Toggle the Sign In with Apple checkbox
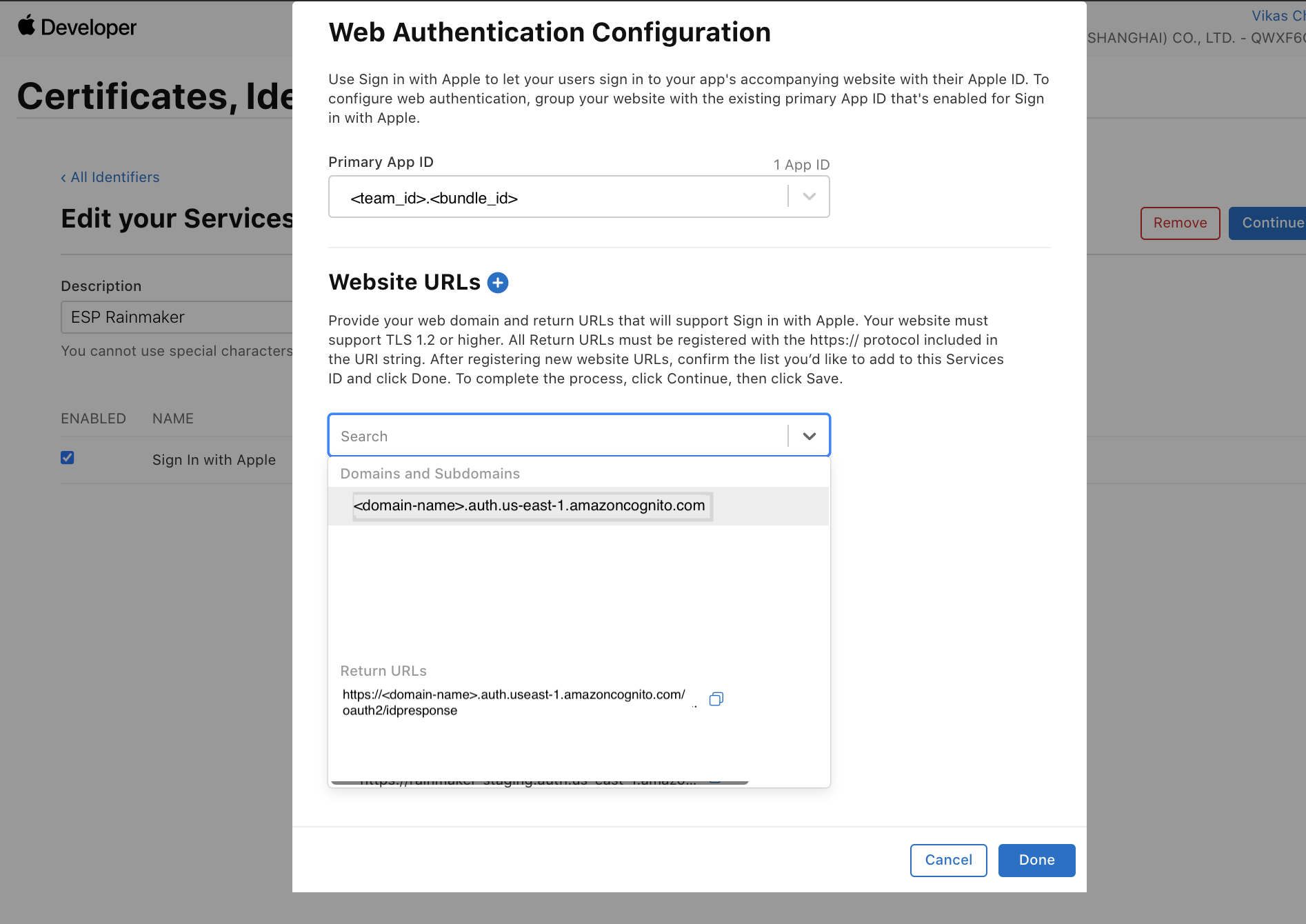The image size is (1306, 924). click(x=68, y=458)
